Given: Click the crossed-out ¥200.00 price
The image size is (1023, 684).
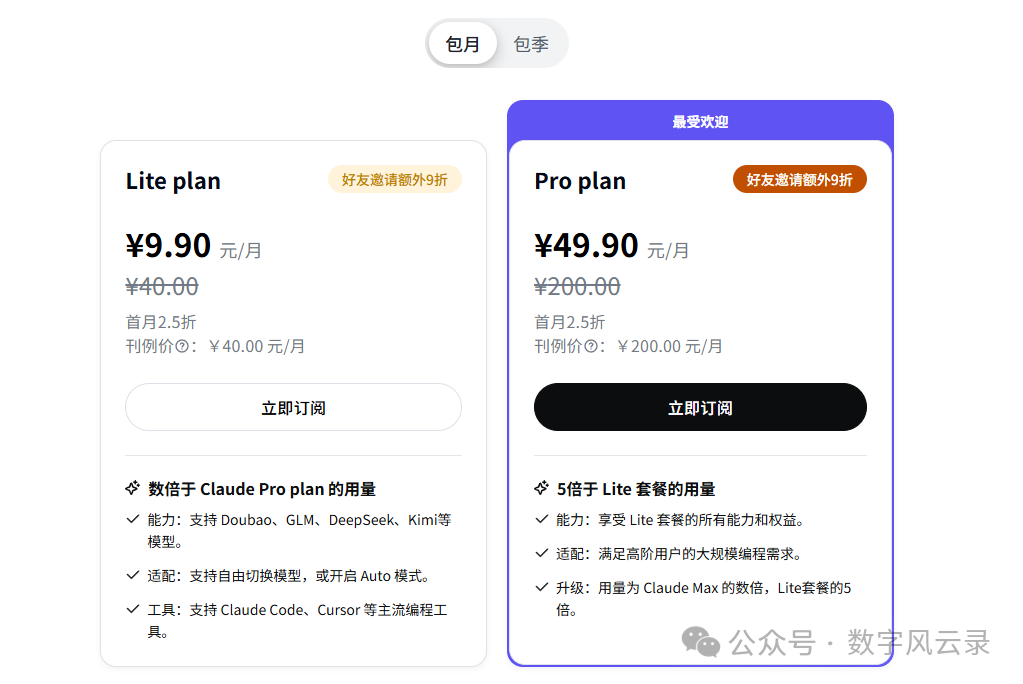Looking at the screenshot, I should [577, 287].
